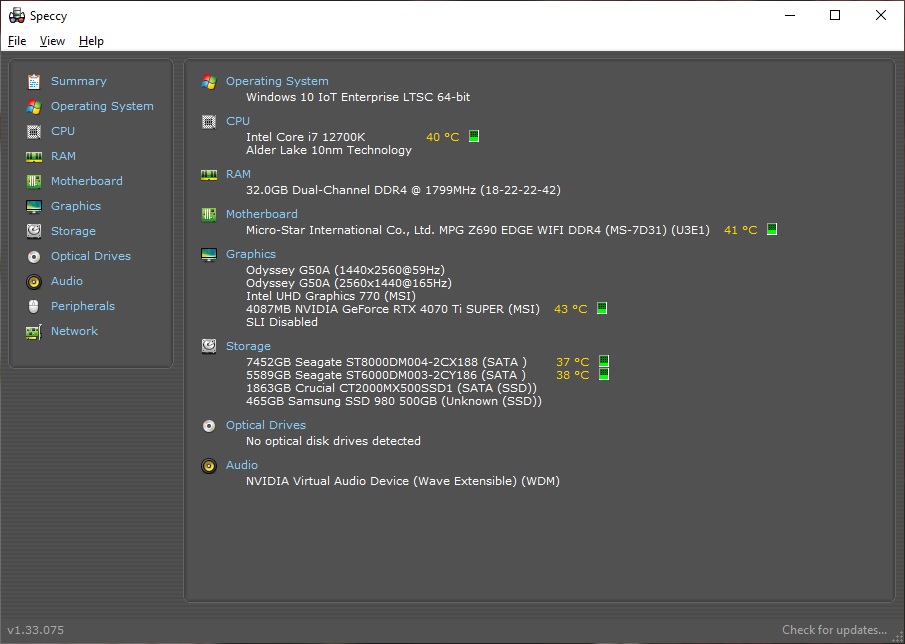Click the Motherboard heading link in summary
905x644 pixels.
[x=261, y=214]
